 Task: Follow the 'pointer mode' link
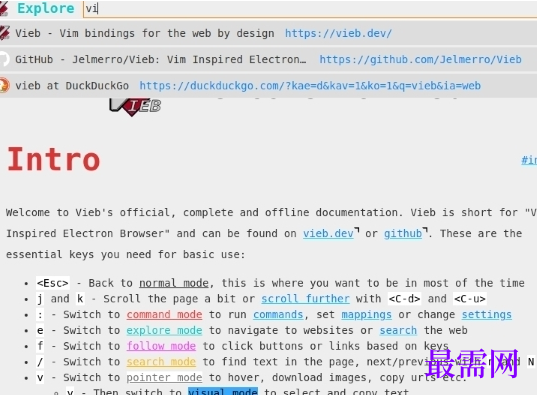(164, 378)
